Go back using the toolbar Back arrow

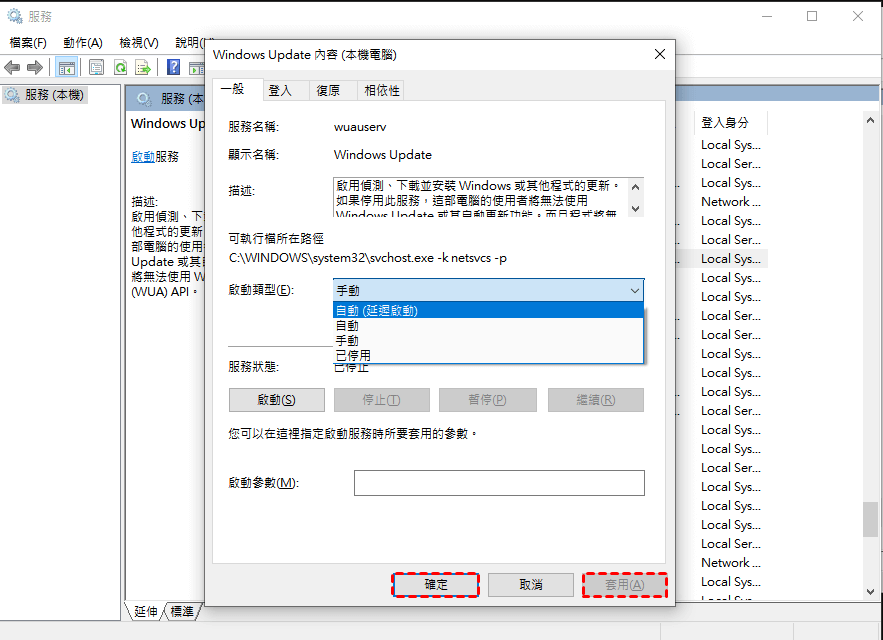[12, 68]
